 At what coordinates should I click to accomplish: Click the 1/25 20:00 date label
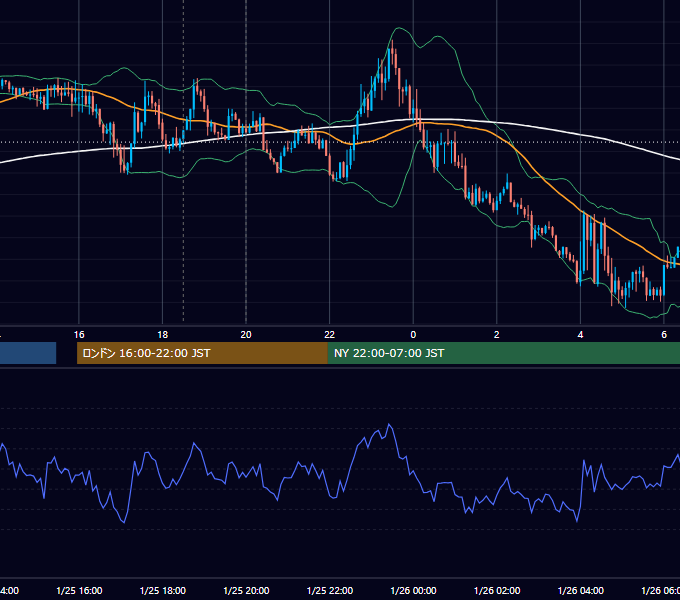[x=246, y=590]
